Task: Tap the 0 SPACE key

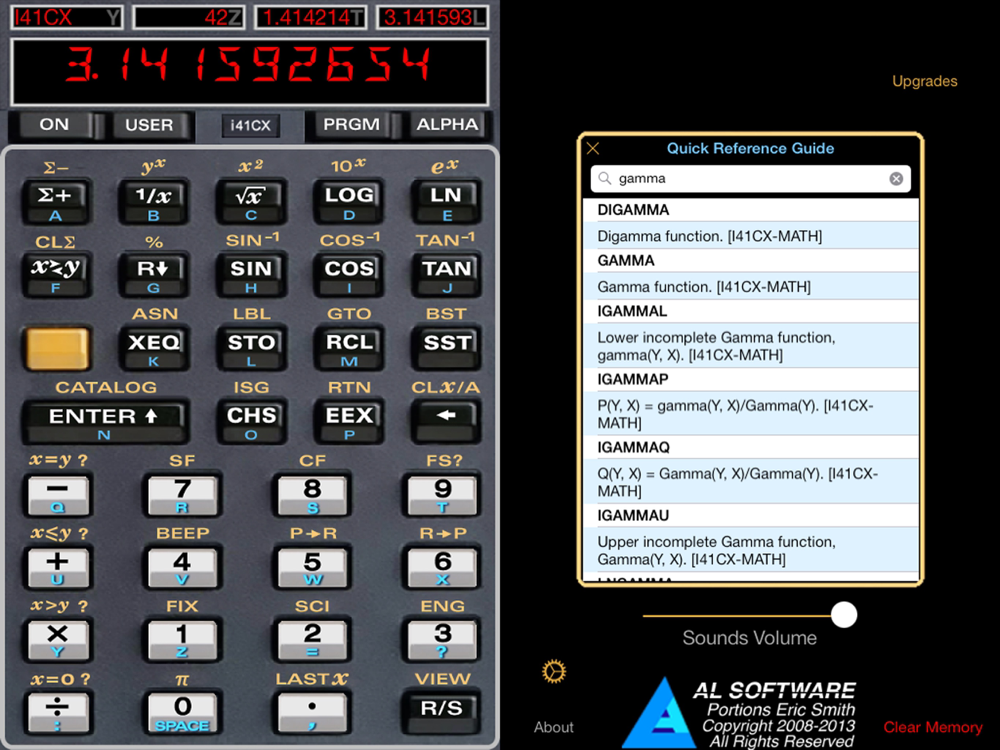Action: click(182, 712)
